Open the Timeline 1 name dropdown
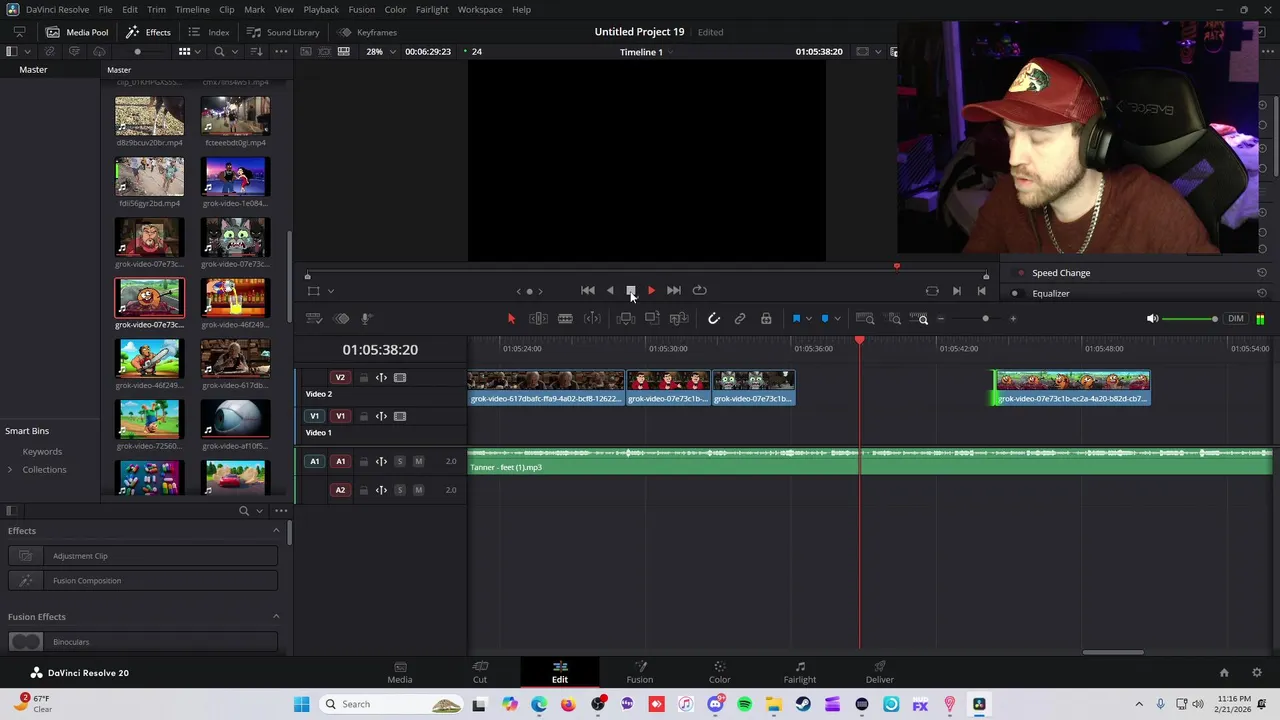The image size is (1280, 720). pyautogui.click(x=646, y=52)
